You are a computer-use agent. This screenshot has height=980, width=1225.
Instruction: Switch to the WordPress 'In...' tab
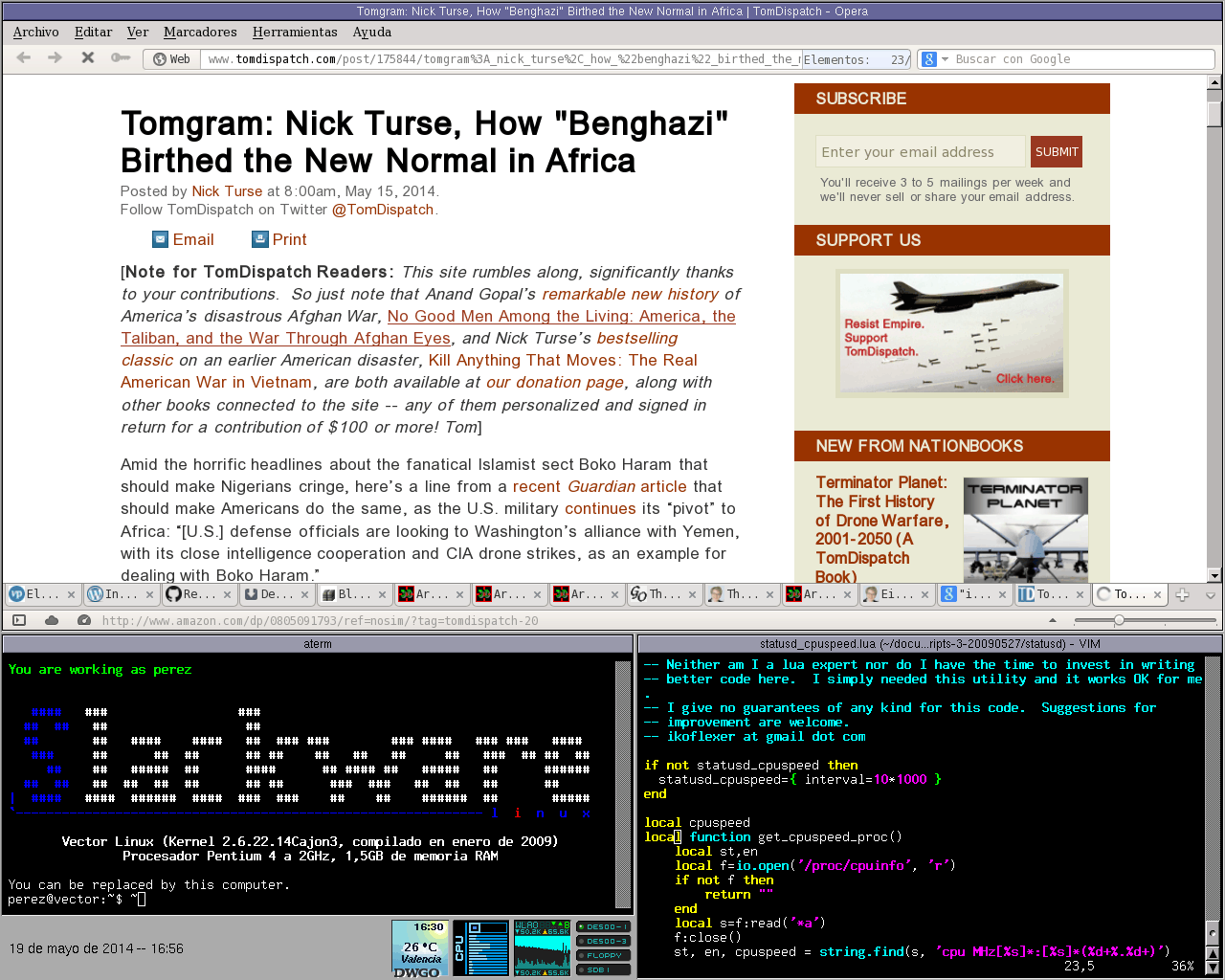[122, 594]
